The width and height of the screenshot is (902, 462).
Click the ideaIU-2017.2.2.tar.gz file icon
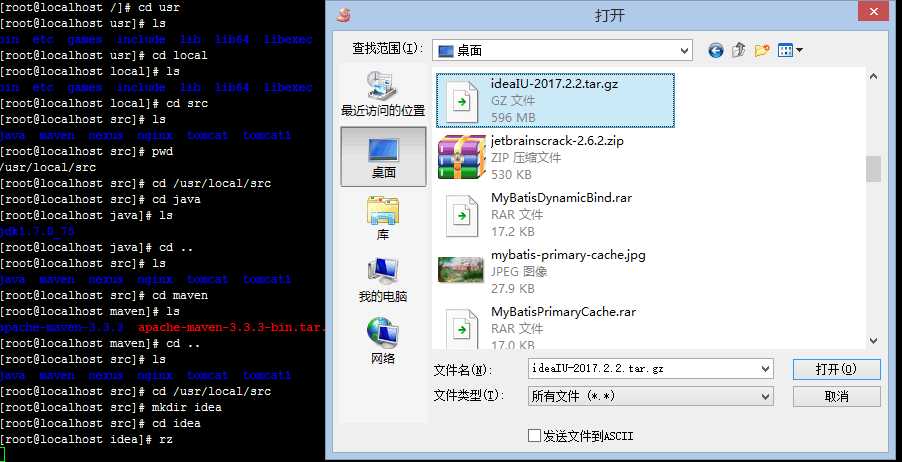click(x=462, y=102)
